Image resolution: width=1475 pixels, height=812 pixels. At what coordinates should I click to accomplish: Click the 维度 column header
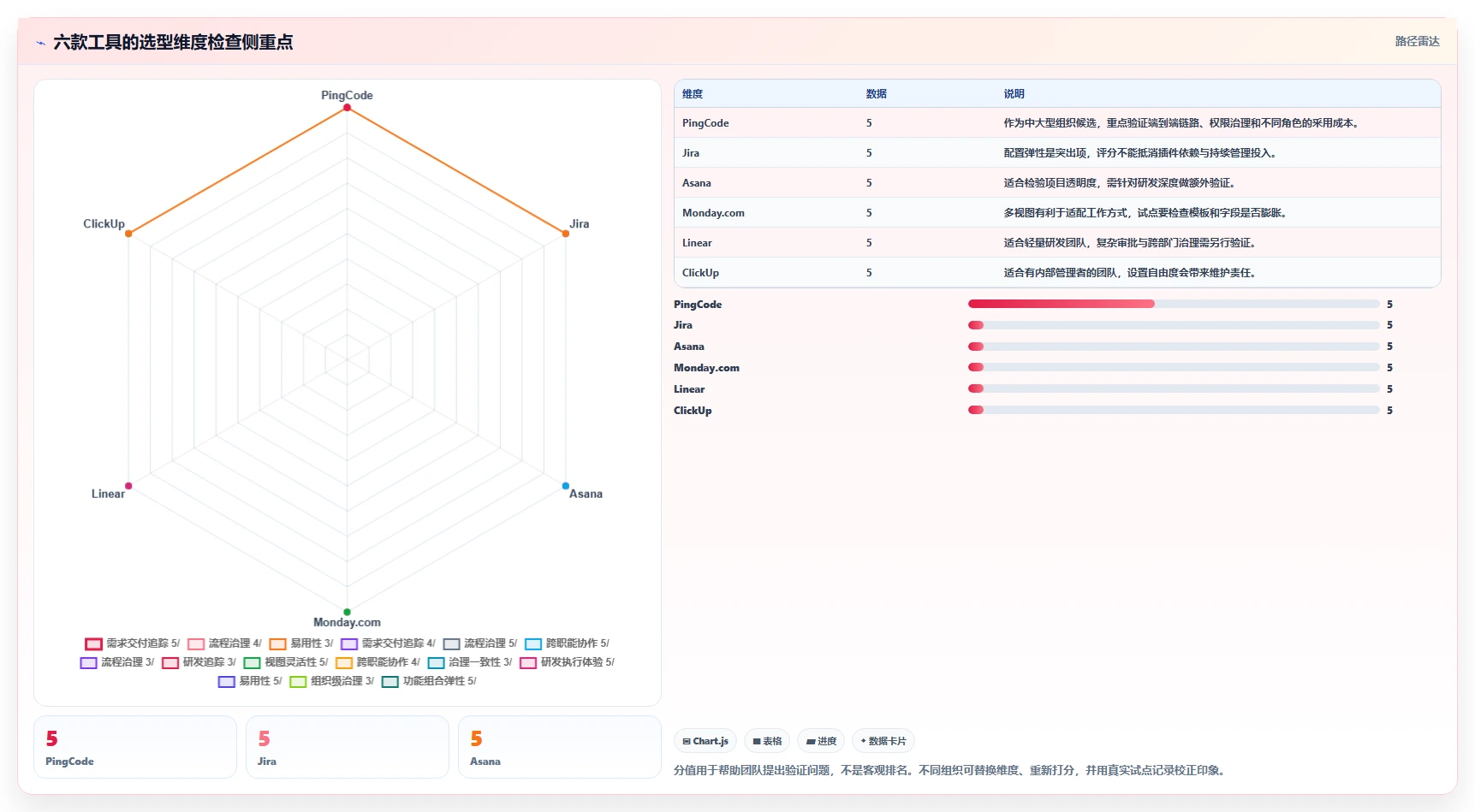coord(693,94)
